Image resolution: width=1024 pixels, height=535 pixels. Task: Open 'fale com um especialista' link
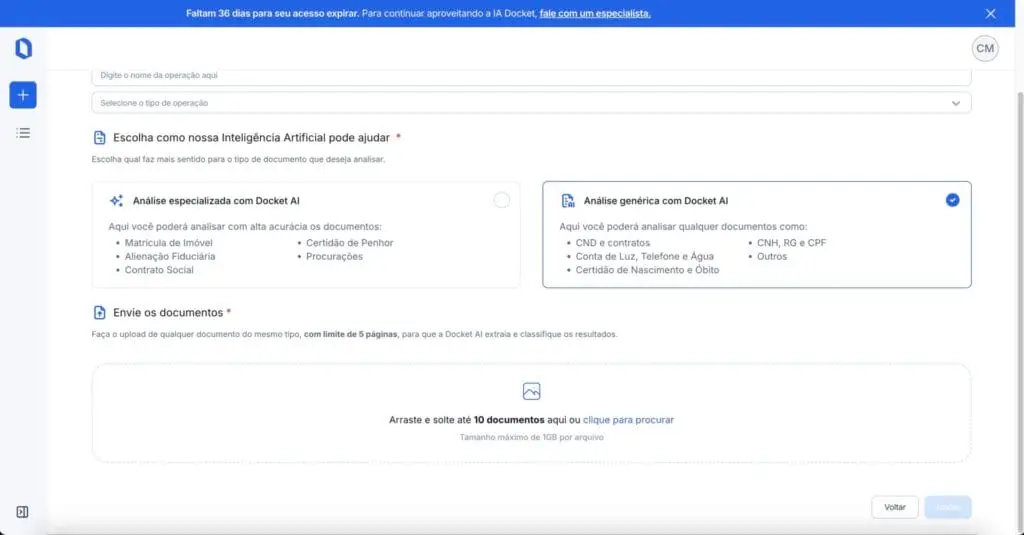coord(595,13)
